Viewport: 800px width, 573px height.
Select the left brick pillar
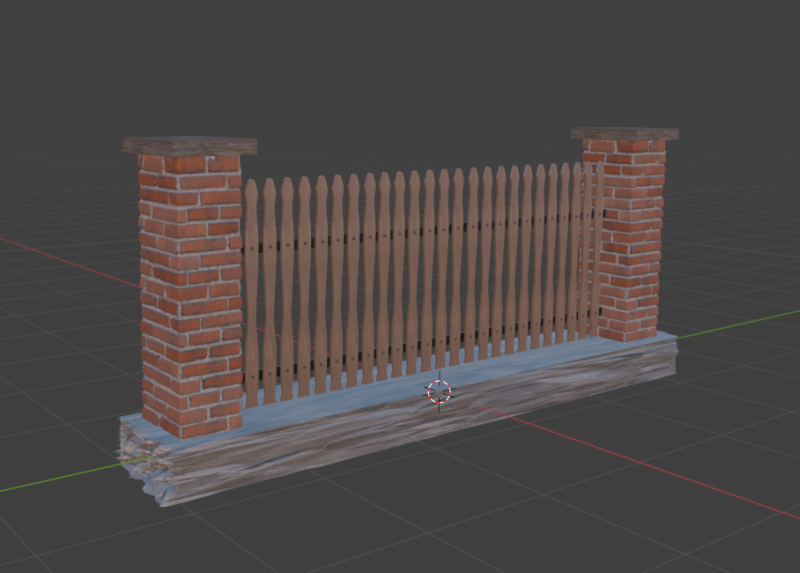click(191, 296)
